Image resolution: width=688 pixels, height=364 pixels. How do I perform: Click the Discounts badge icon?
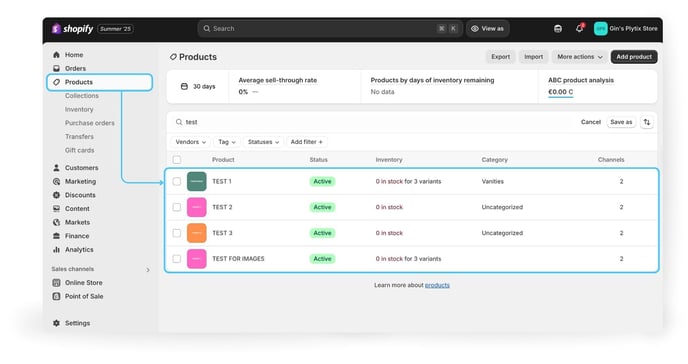56,195
